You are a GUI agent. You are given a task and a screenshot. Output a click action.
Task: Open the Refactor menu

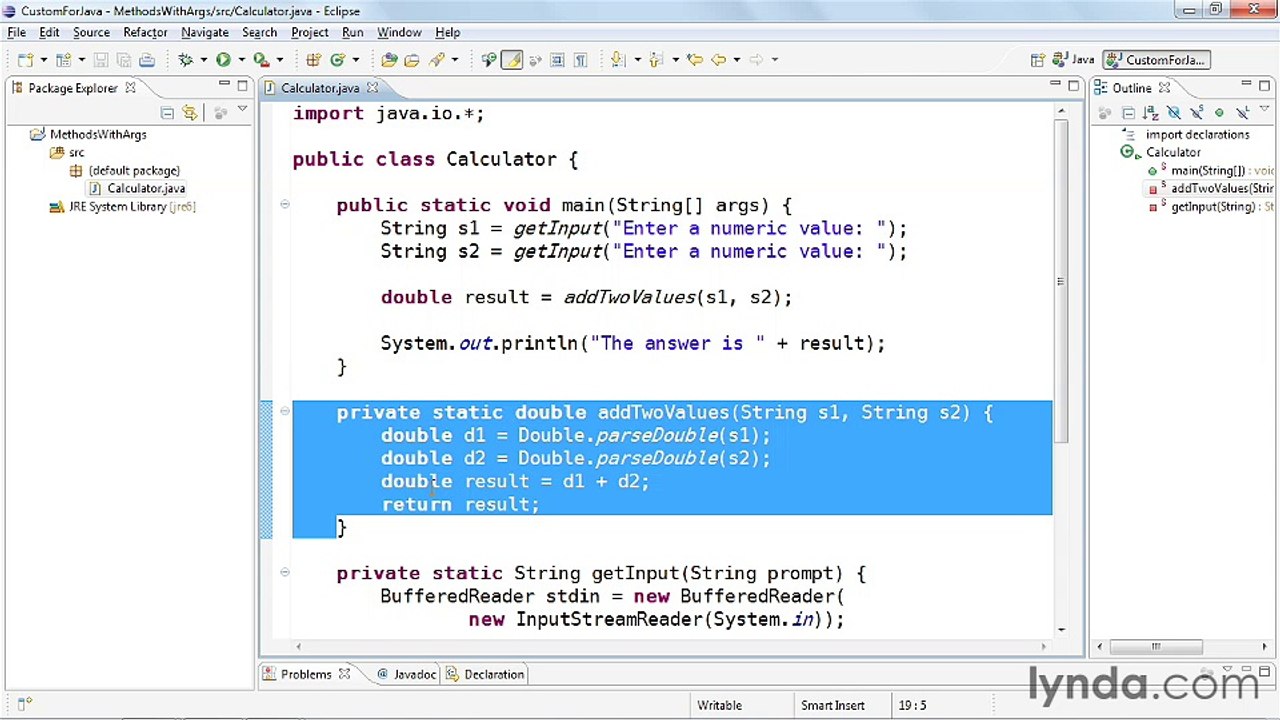click(145, 32)
